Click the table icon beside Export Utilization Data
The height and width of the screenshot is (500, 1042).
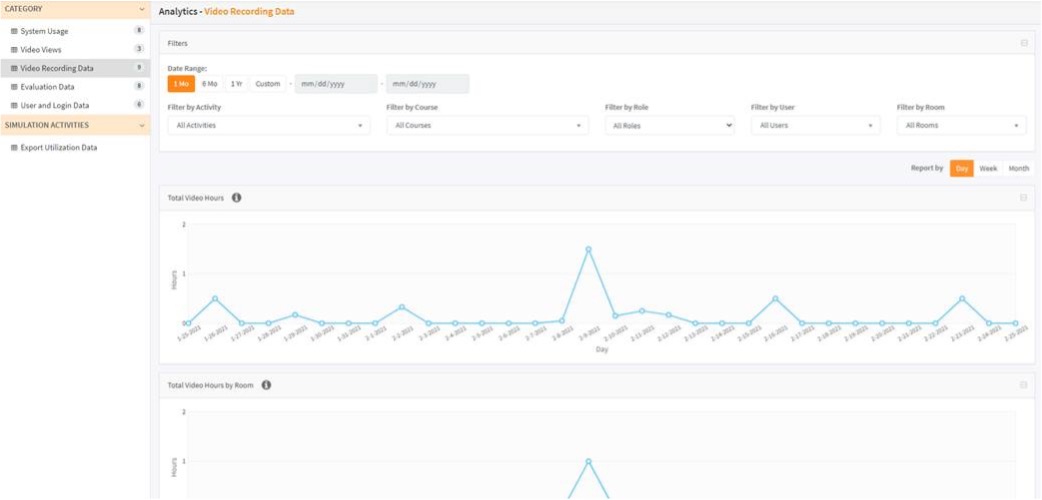pyautogui.click(x=14, y=148)
